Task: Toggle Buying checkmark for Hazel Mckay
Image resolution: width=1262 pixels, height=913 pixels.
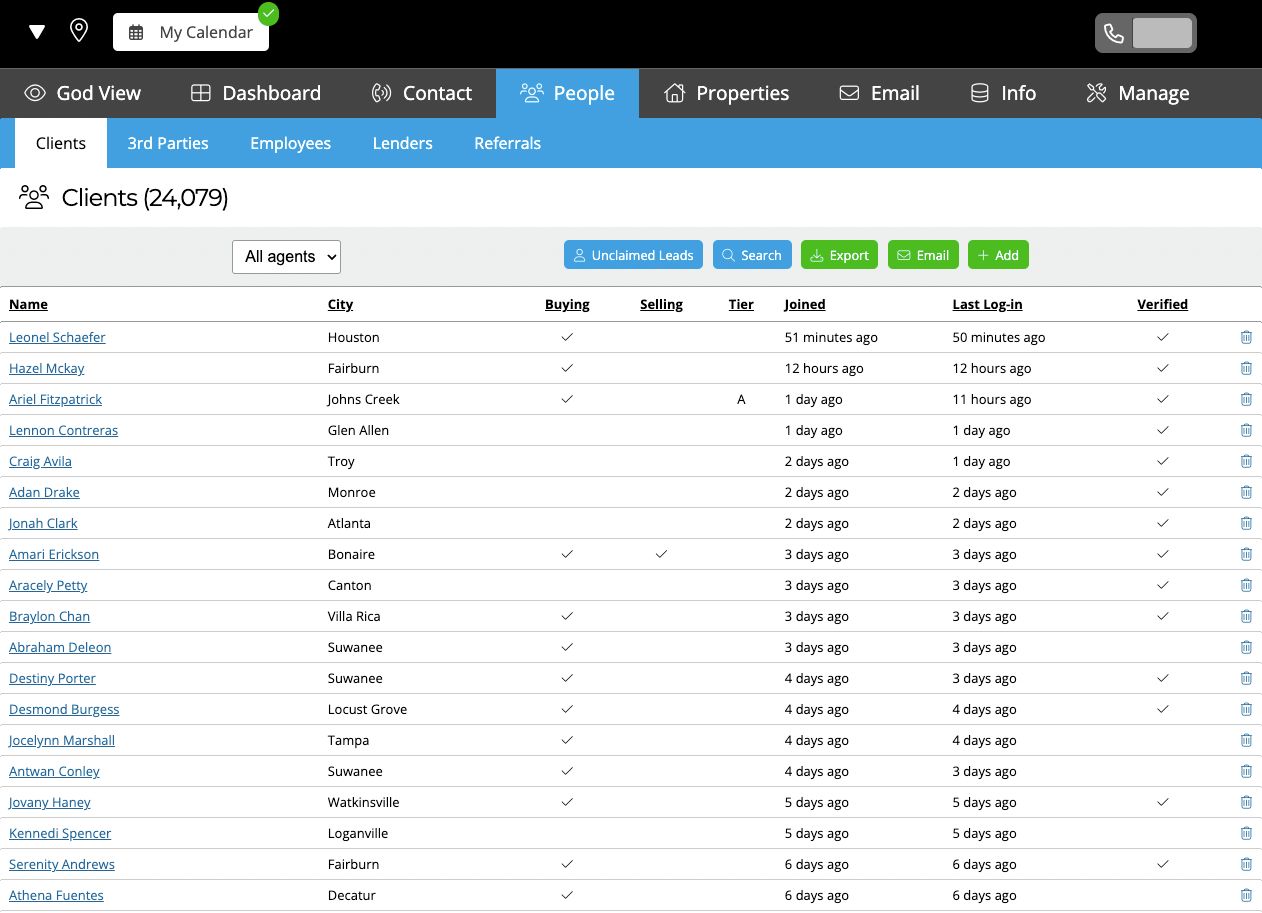Action: [x=567, y=369]
